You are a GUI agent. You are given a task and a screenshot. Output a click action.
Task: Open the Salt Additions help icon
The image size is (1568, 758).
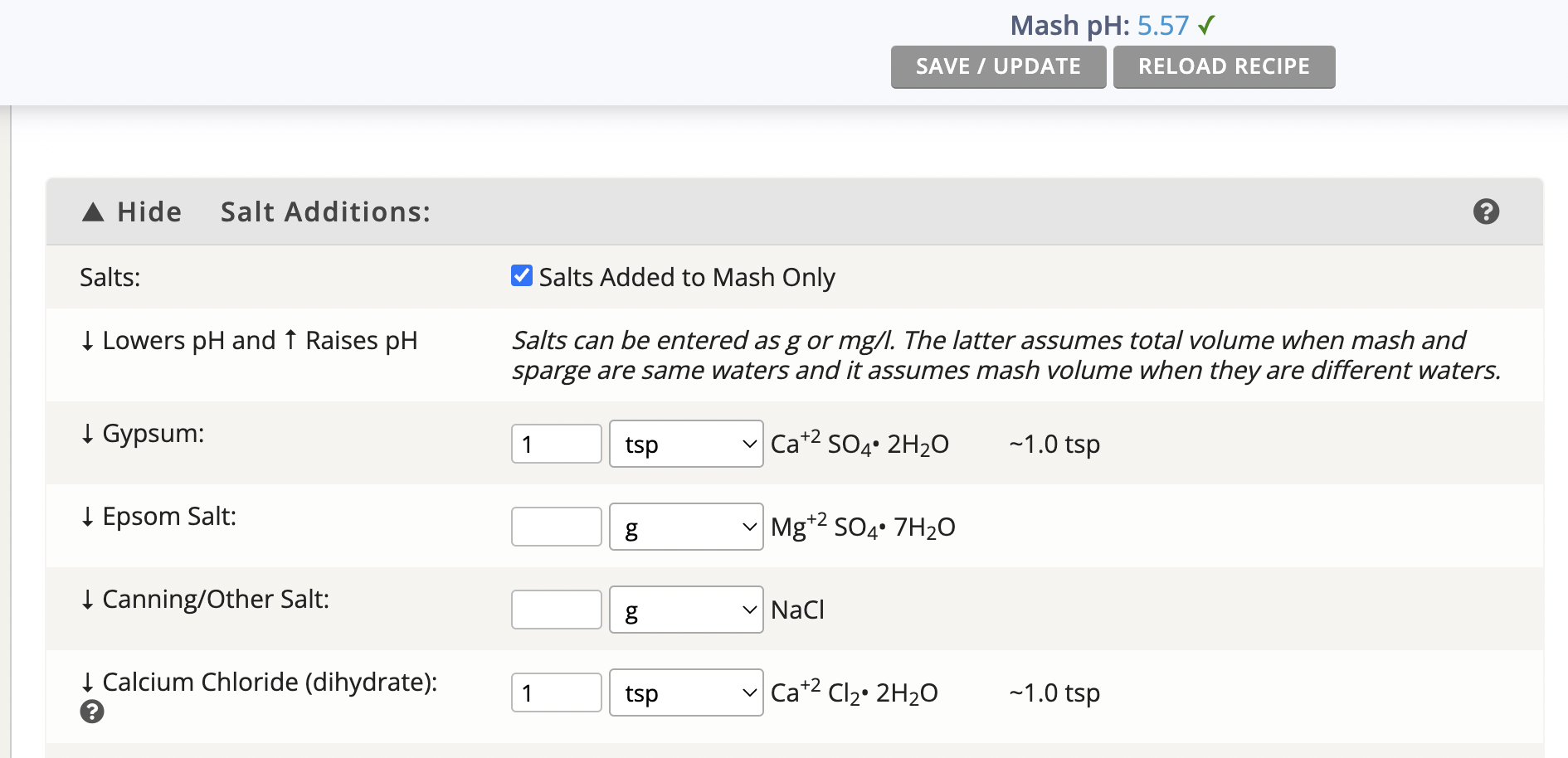pos(1486,211)
